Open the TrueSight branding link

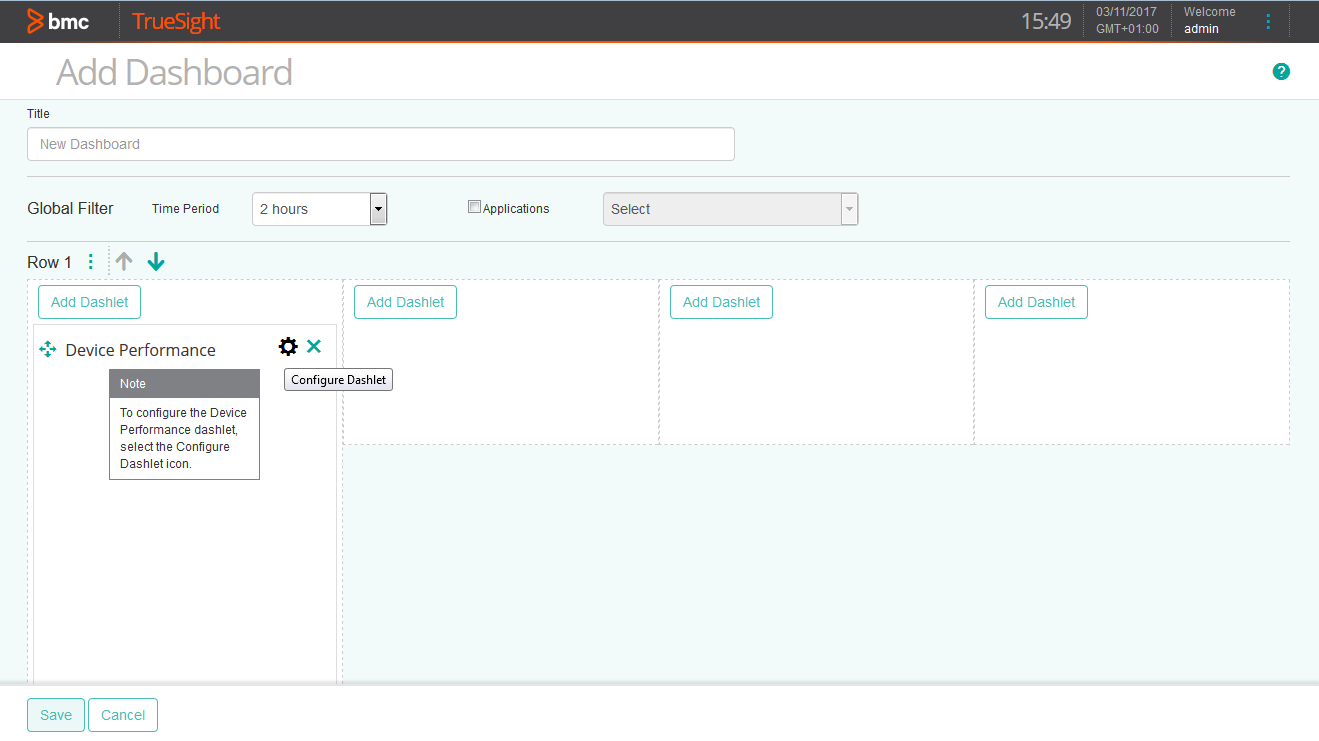click(x=175, y=20)
